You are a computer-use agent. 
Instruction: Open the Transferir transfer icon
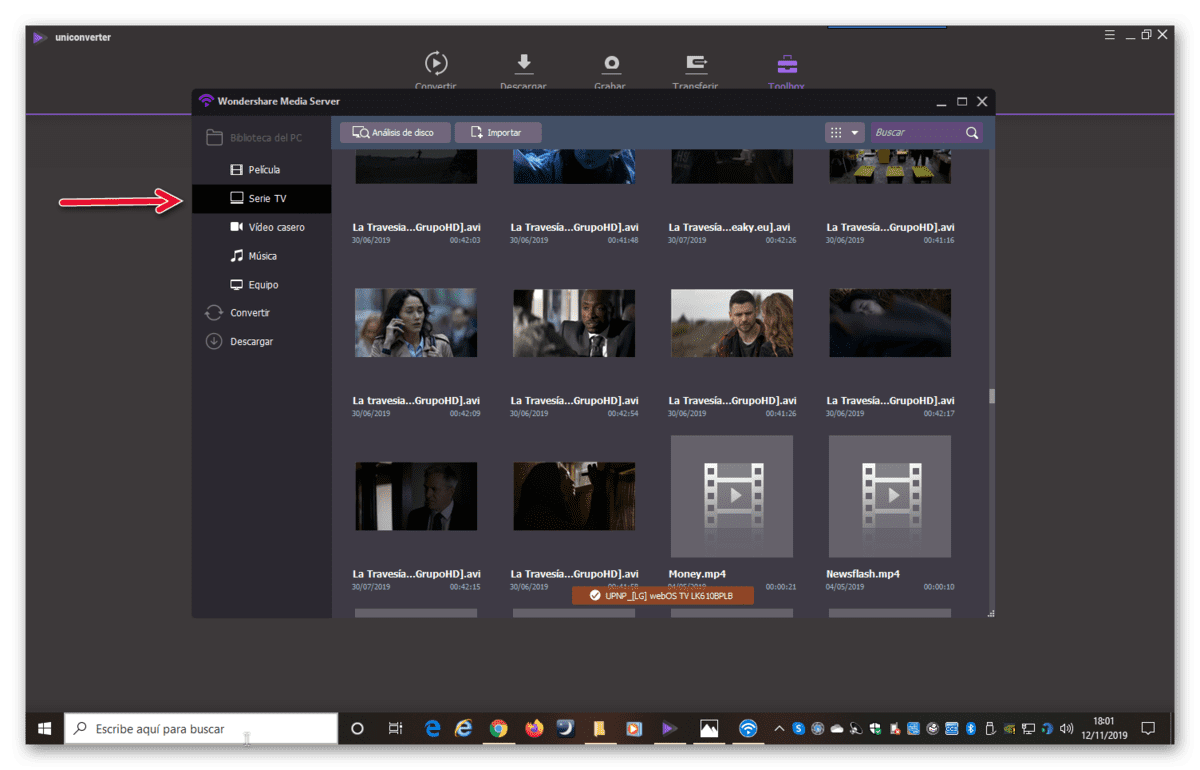696,64
